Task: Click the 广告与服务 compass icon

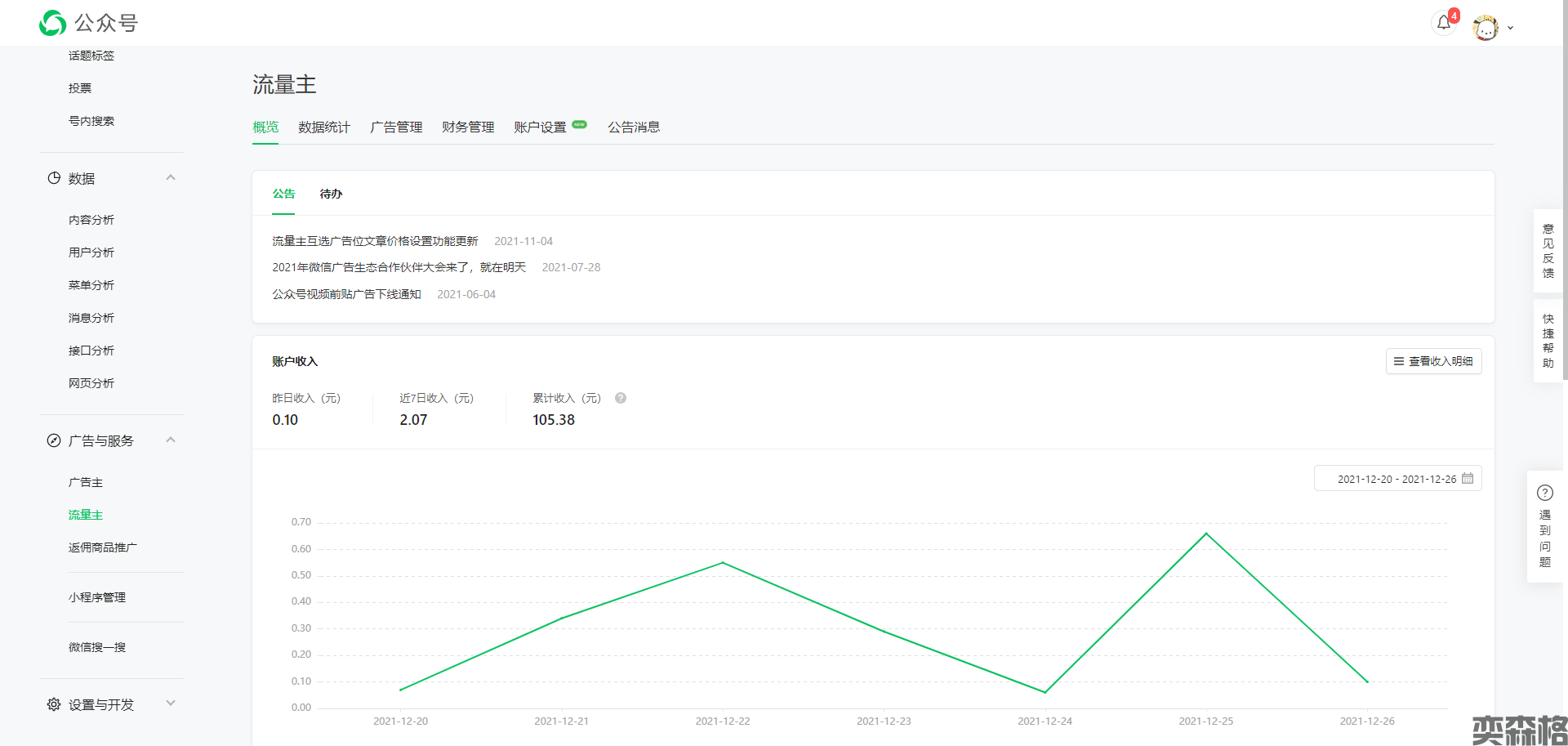Action: (x=54, y=440)
